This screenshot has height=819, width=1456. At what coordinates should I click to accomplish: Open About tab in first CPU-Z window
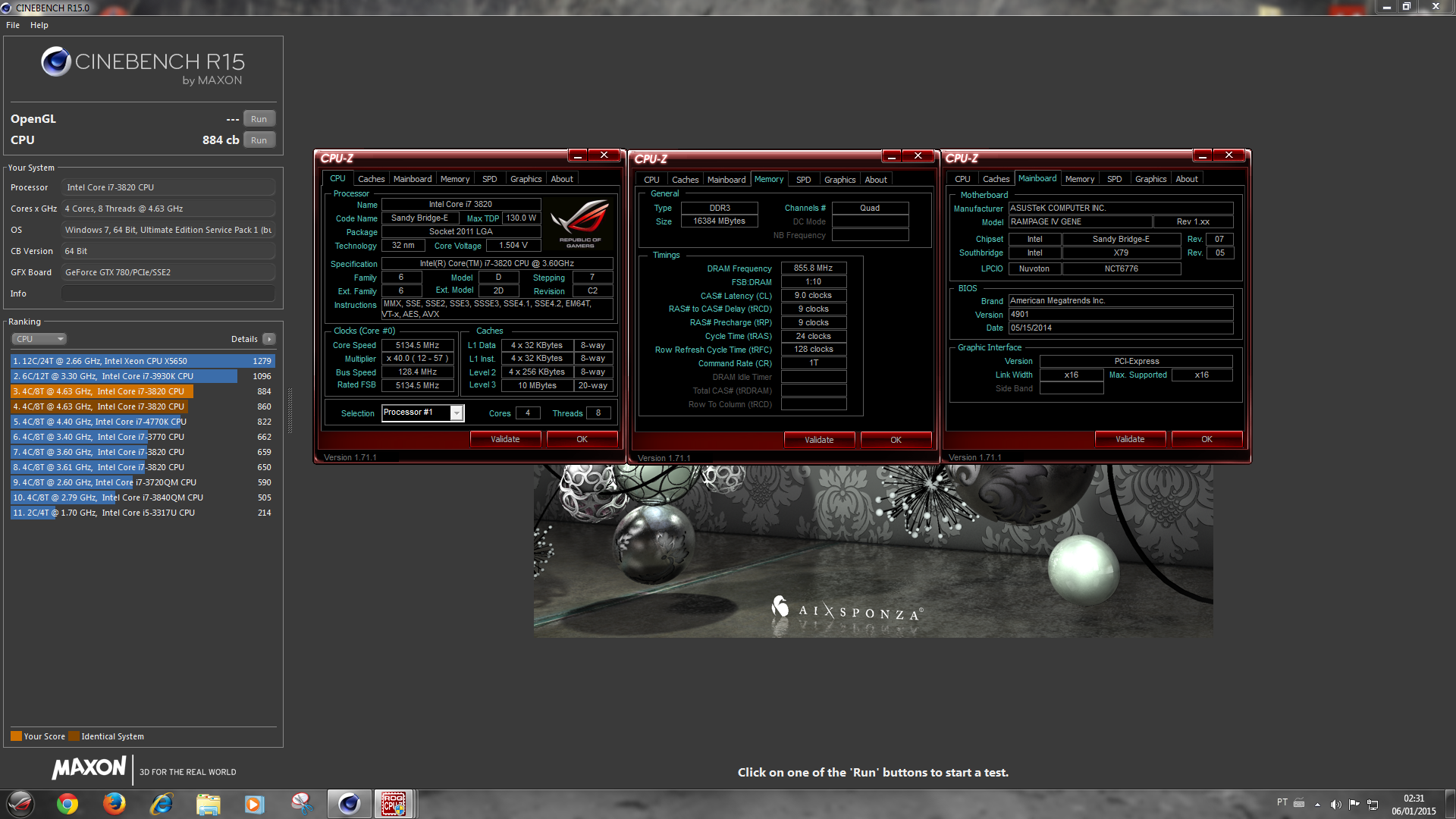pos(562,179)
